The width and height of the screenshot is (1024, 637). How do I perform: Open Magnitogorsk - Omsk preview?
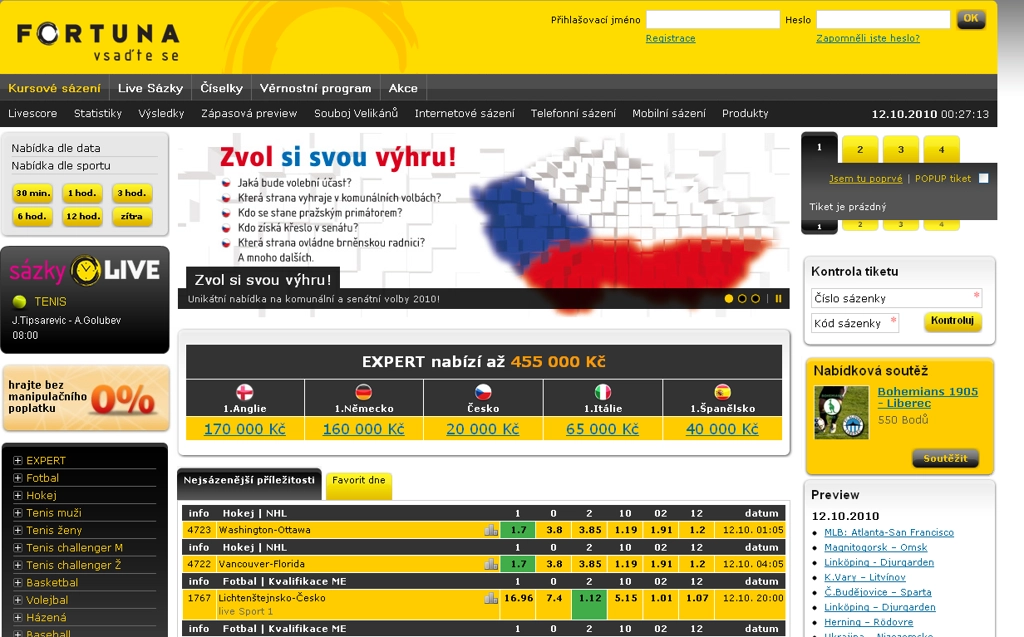[875, 547]
